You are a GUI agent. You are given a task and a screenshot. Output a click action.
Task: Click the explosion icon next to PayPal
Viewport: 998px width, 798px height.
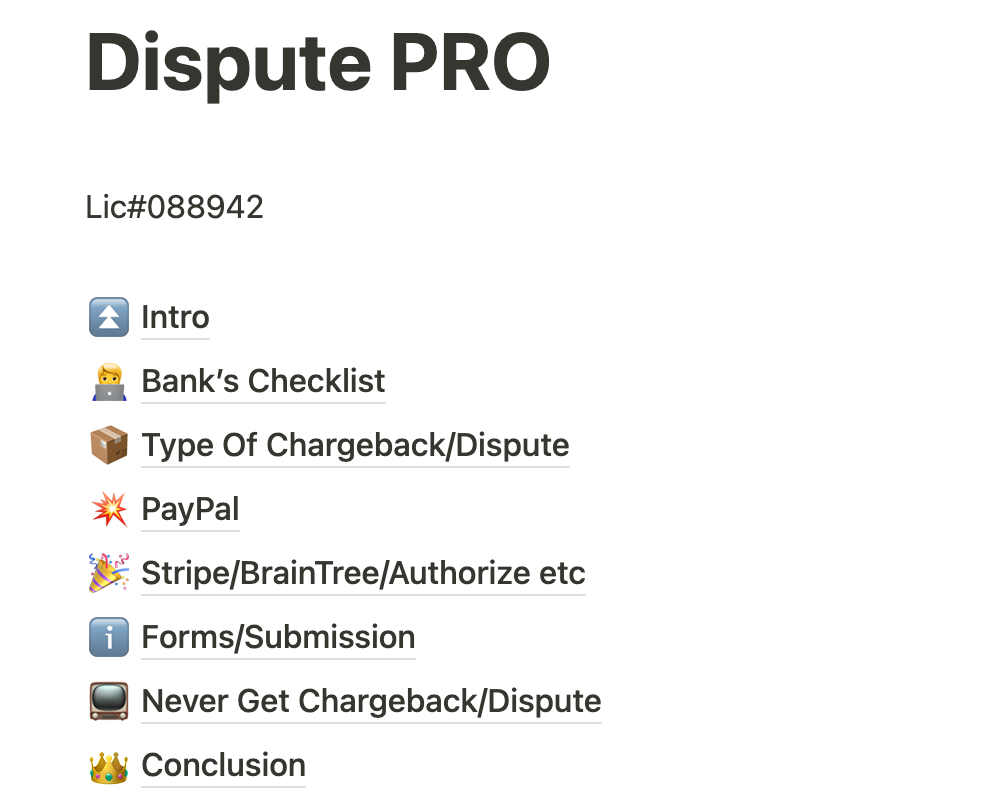pyautogui.click(x=109, y=509)
